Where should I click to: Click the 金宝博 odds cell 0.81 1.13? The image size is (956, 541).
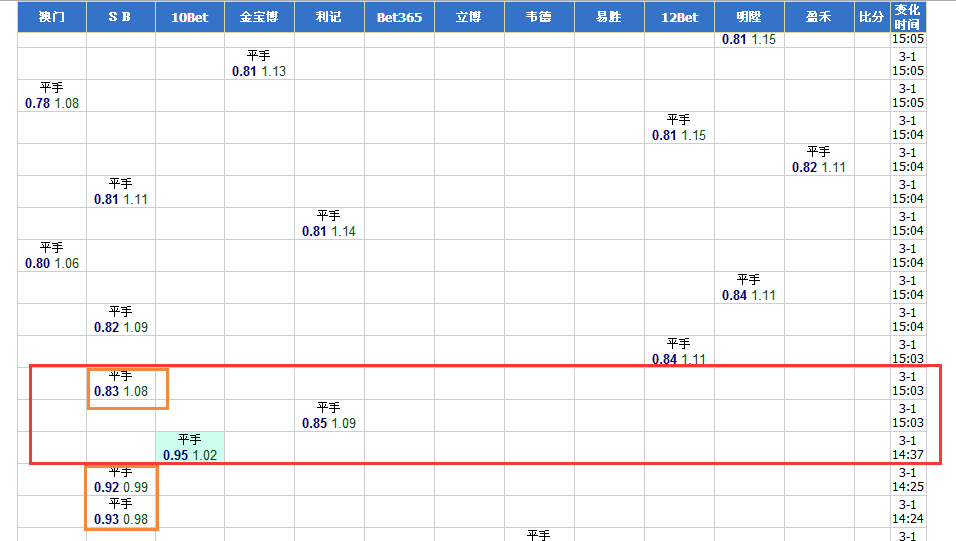coord(259,63)
